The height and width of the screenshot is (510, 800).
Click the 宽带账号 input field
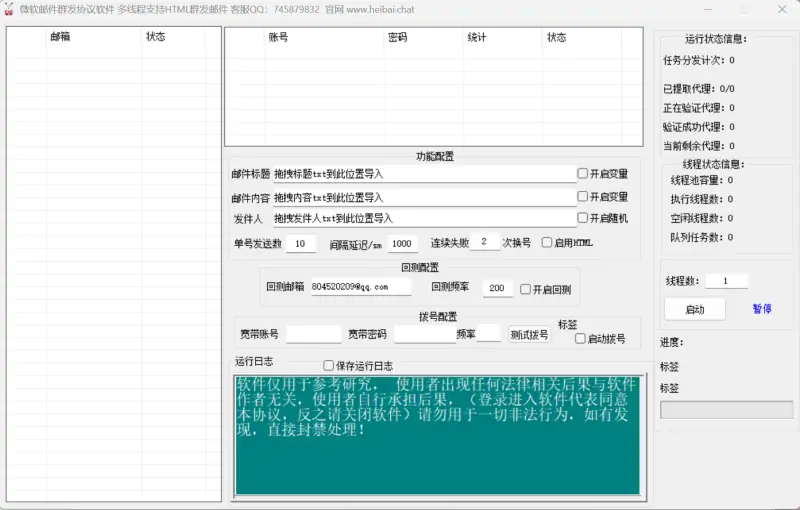click(x=313, y=334)
